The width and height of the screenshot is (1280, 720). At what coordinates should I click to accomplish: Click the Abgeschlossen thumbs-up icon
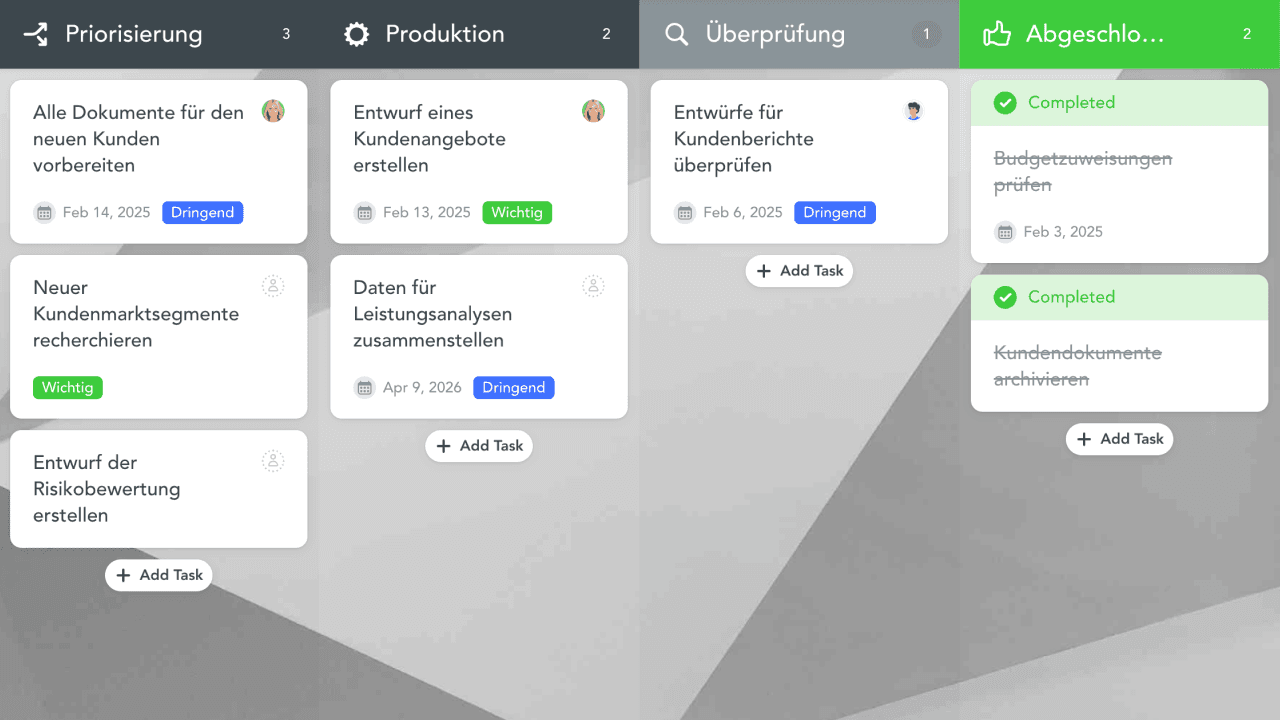[997, 35]
